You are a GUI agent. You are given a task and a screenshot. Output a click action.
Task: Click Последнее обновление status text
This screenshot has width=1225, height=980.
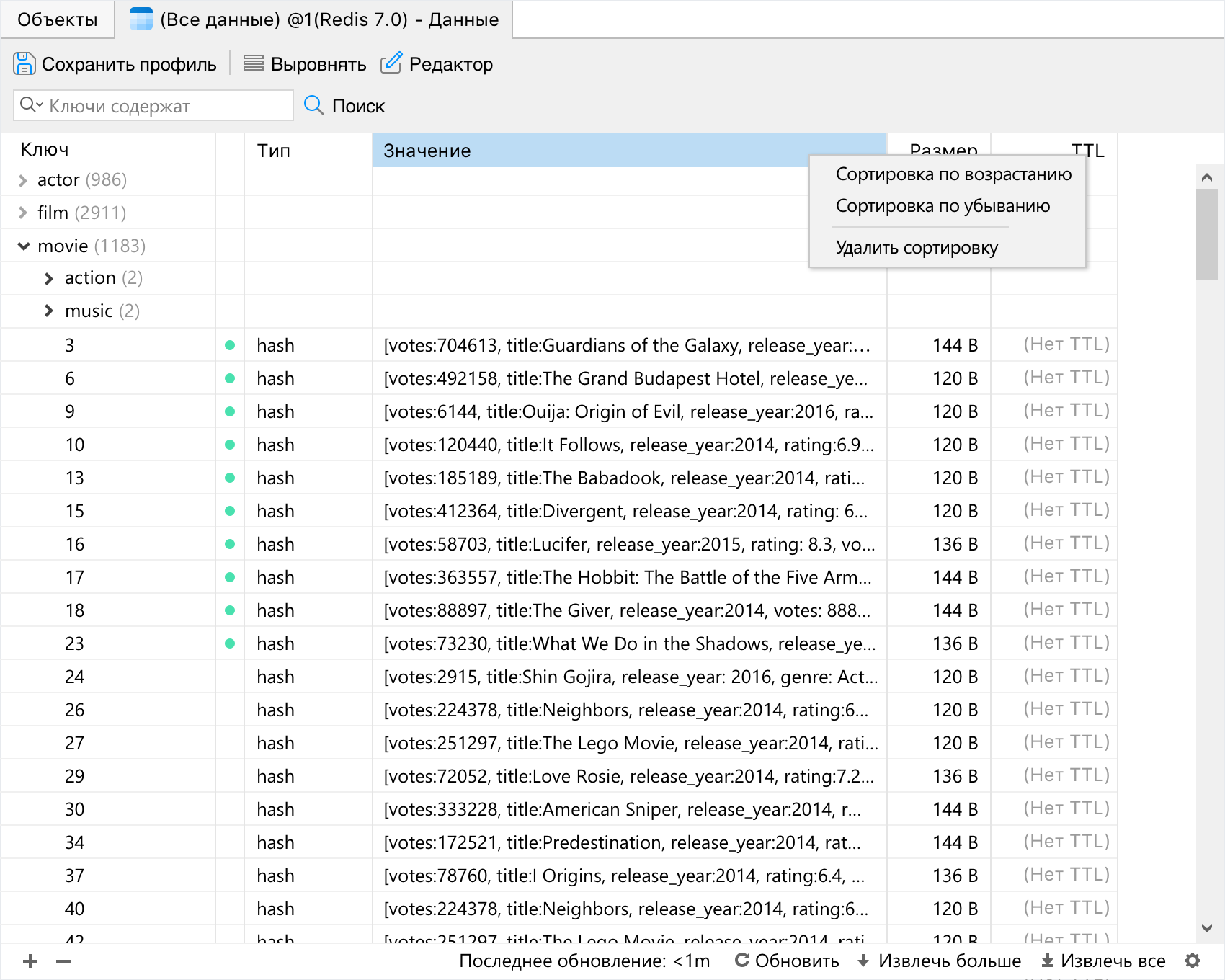click(x=584, y=961)
